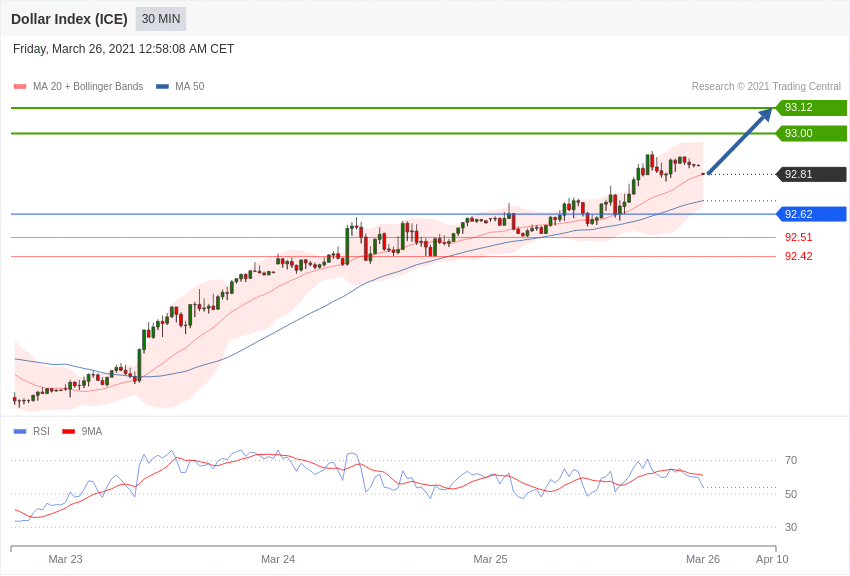The height and width of the screenshot is (576, 850).
Task: Toggle the RSI legend entry
Action: [x=40, y=432]
